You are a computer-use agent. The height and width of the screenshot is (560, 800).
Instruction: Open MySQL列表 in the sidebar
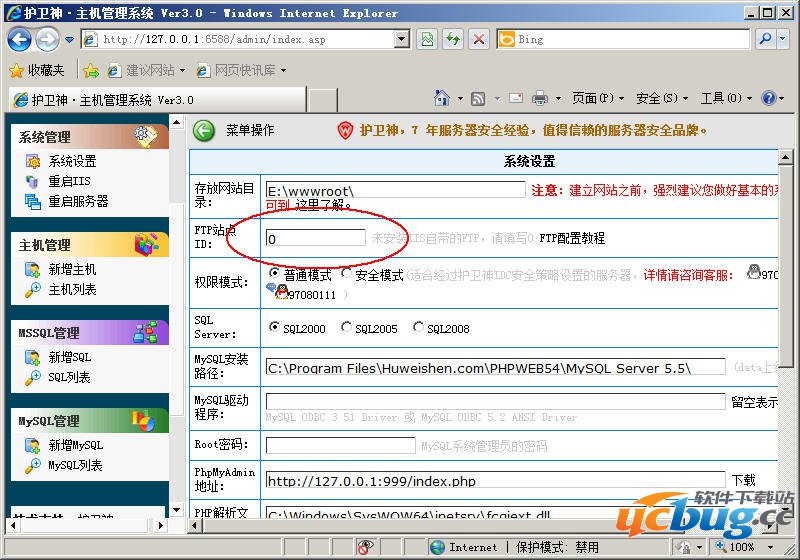click(x=76, y=465)
